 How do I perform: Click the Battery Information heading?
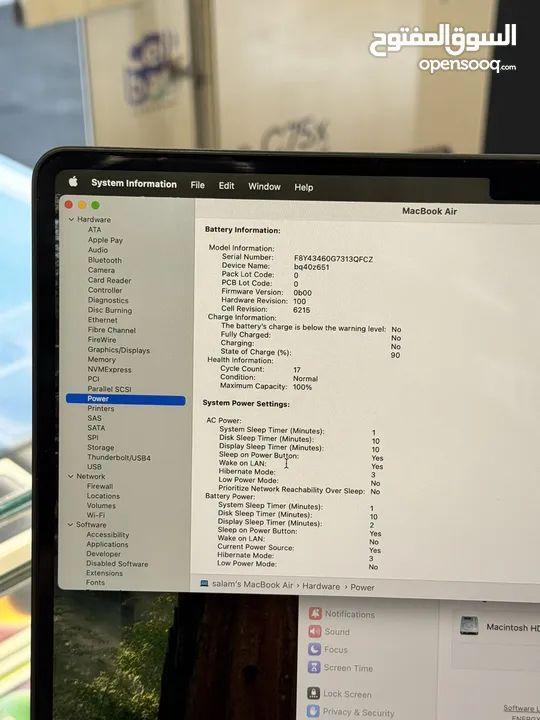coord(242,230)
